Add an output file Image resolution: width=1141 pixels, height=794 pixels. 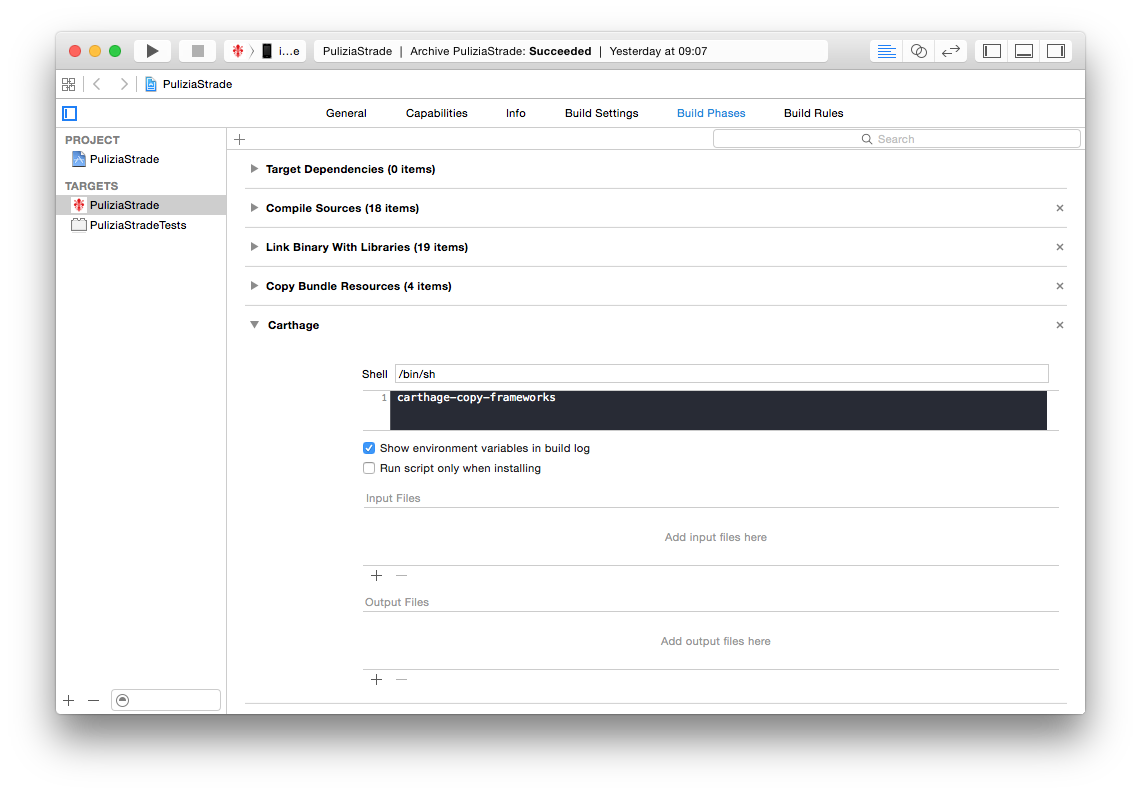376,680
